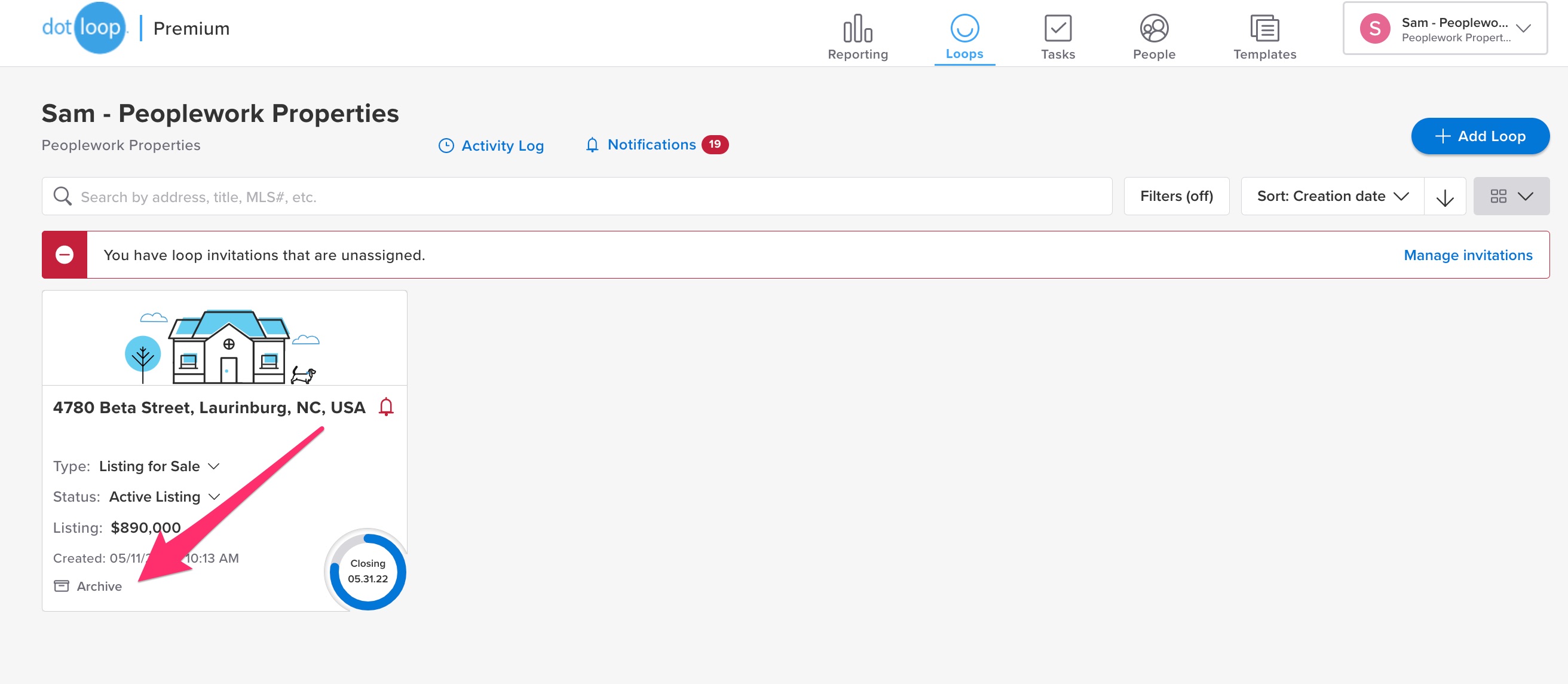Click the Add Loop button
1568x684 pixels.
click(x=1480, y=136)
